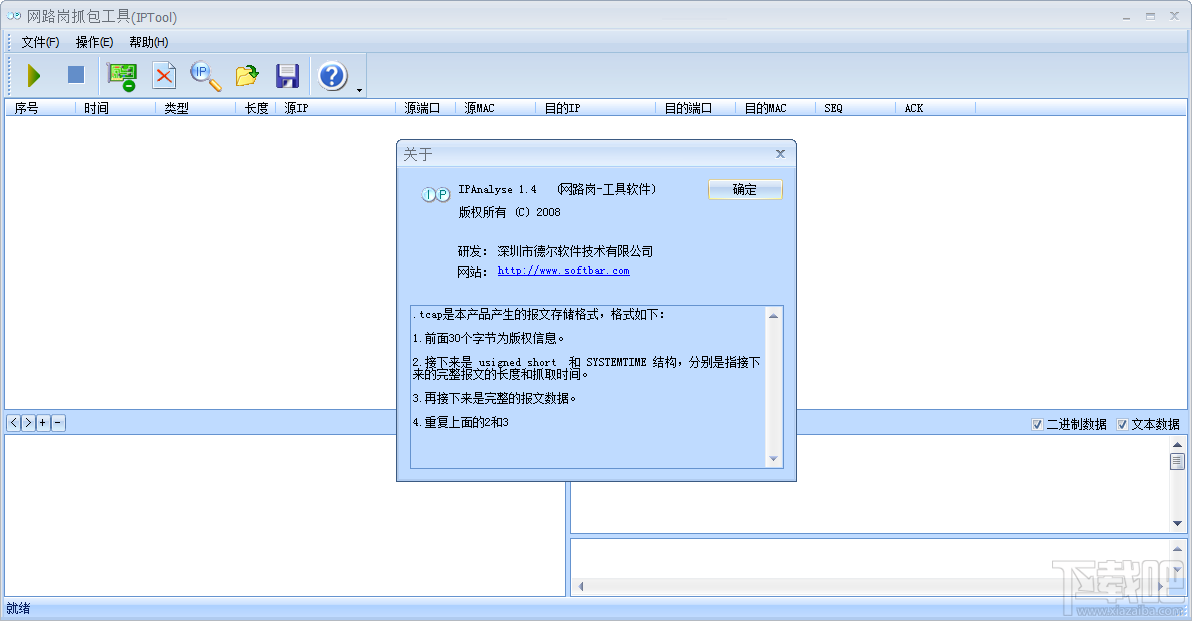Click the left arrow of the horizontal scrollbar
Viewport: 1192px width, 621px height.
[581, 586]
